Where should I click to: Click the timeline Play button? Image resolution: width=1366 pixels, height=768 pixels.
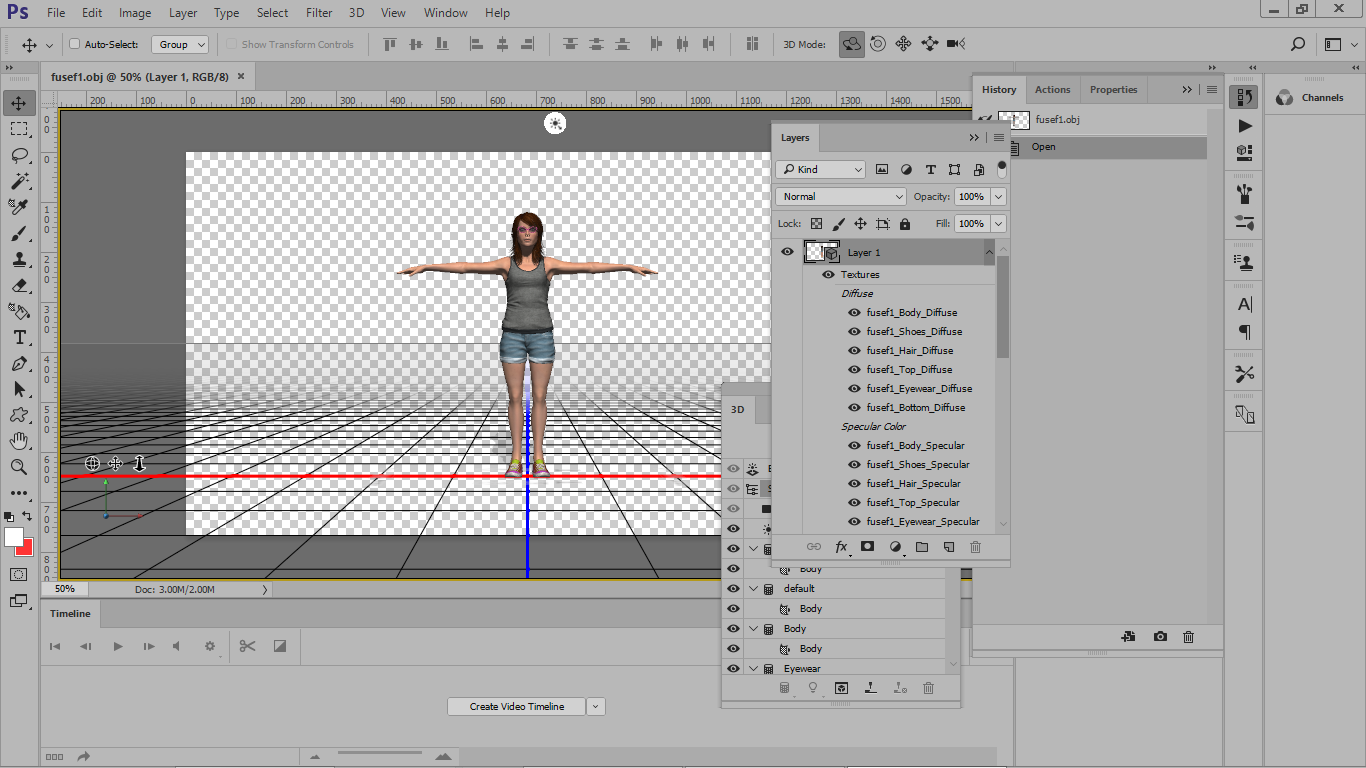(x=118, y=646)
